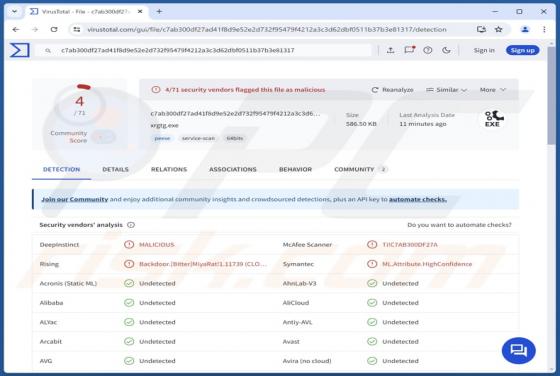Click the detection score gauge showing 4
The height and width of the screenshot is (376, 560).
click(80, 104)
